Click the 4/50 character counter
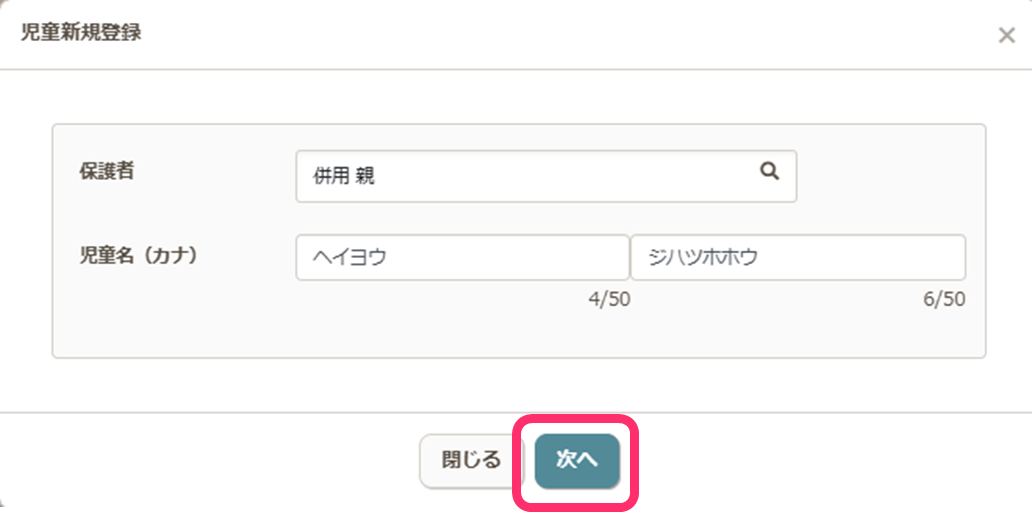 click(609, 300)
